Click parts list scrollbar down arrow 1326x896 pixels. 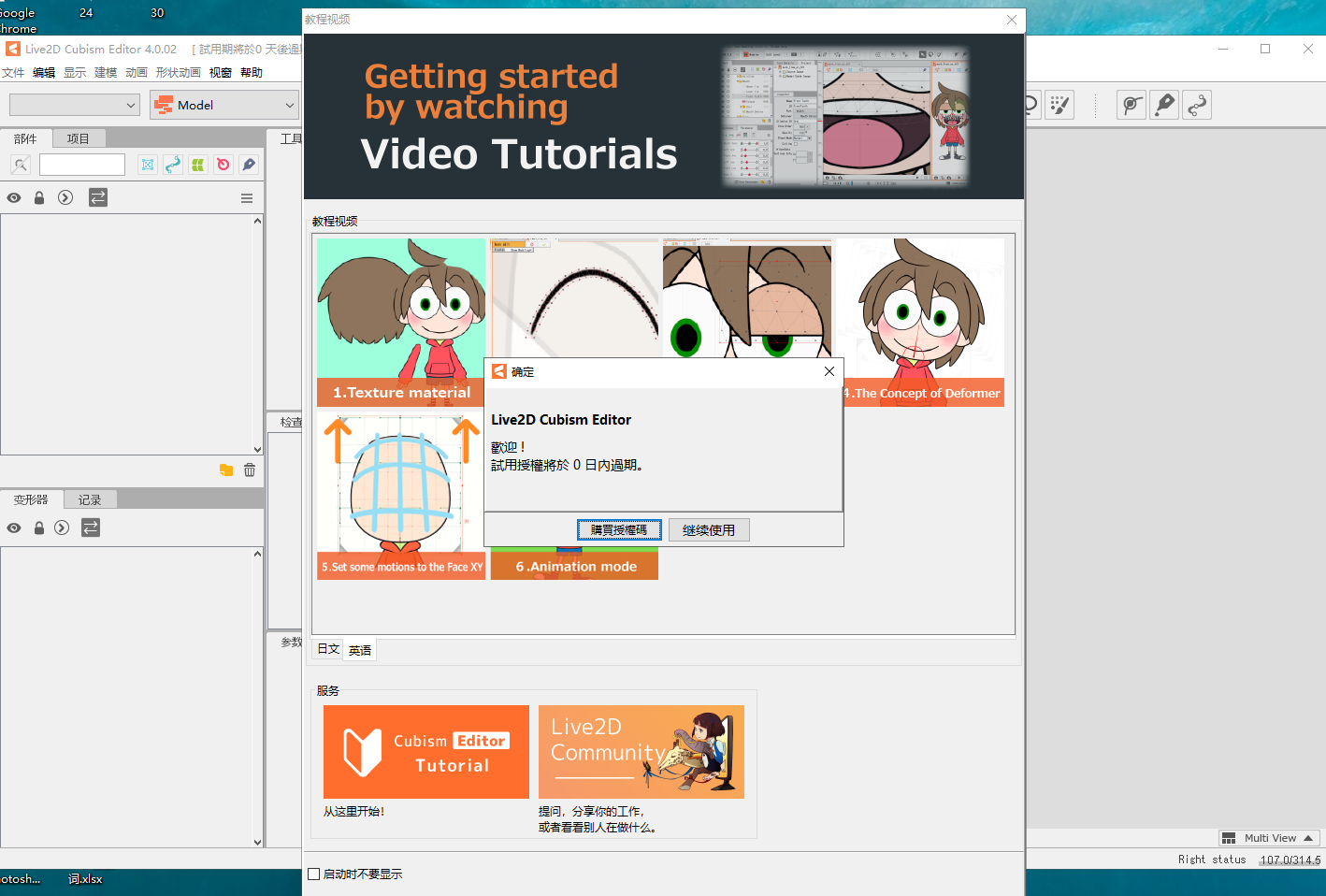(257, 450)
